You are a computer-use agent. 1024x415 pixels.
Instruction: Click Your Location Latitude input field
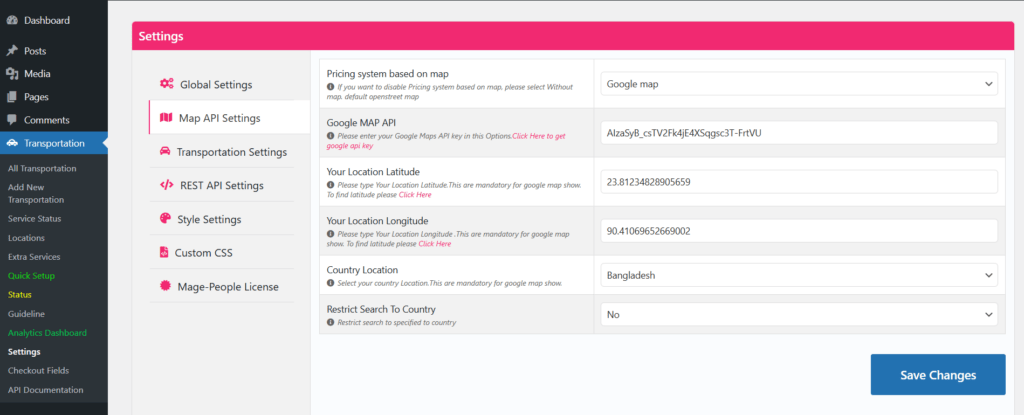(799, 182)
